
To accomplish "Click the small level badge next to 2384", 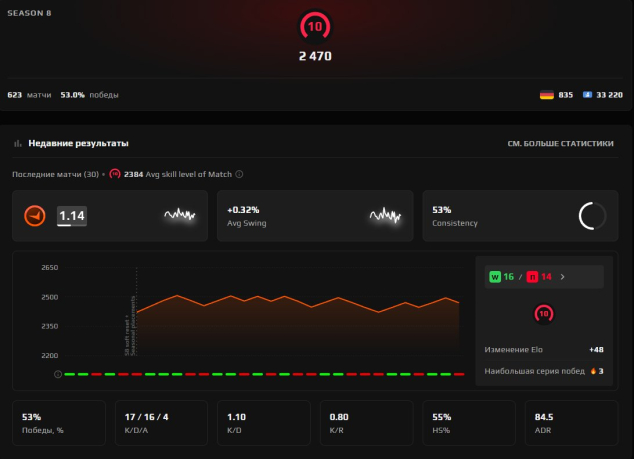I will [x=115, y=174].
